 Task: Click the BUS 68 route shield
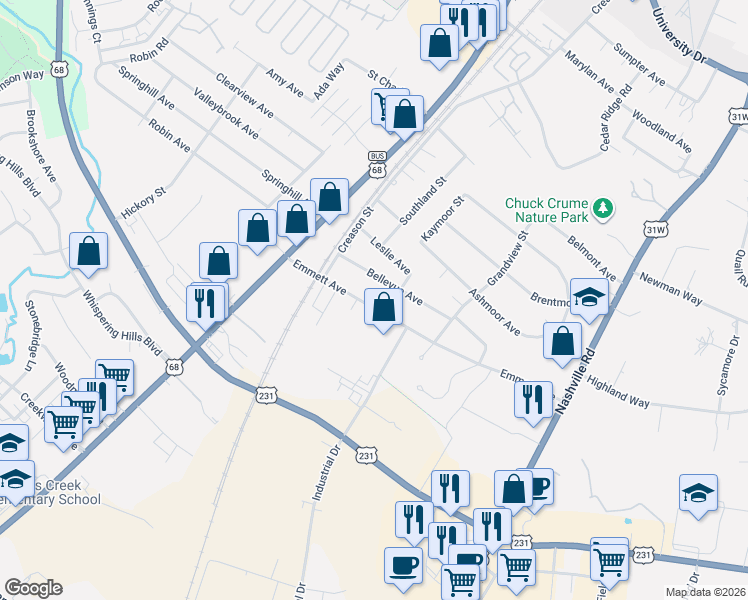tap(377, 164)
